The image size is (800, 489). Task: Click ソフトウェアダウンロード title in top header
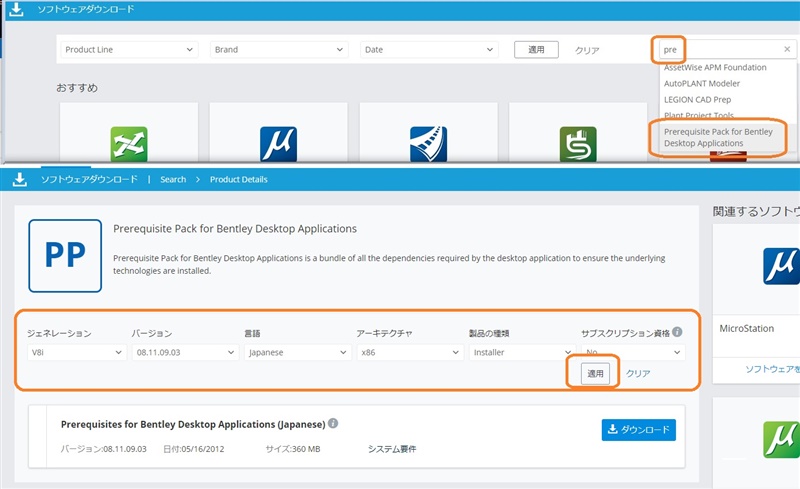point(86,9)
